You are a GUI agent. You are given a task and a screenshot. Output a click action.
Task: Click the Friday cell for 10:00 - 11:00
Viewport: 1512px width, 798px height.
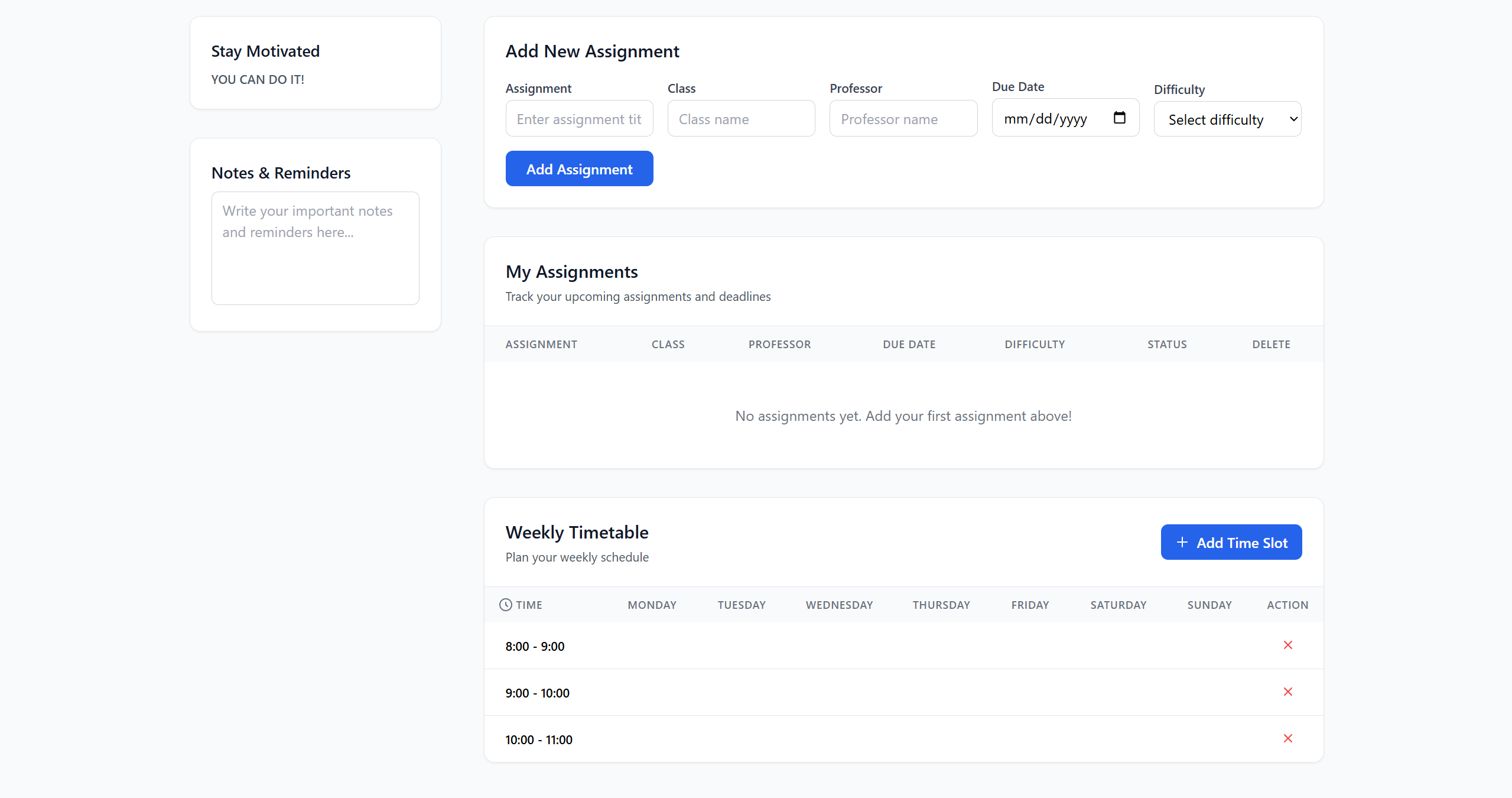pyautogui.click(x=1030, y=739)
